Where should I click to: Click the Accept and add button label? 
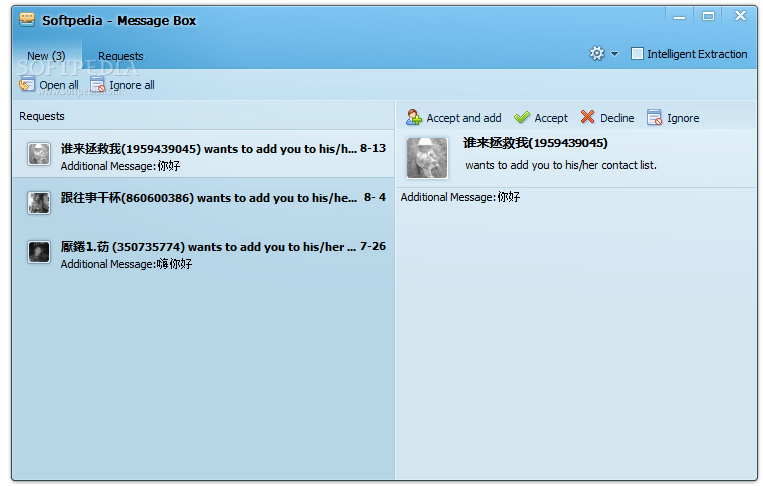pyautogui.click(x=464, y=118)
